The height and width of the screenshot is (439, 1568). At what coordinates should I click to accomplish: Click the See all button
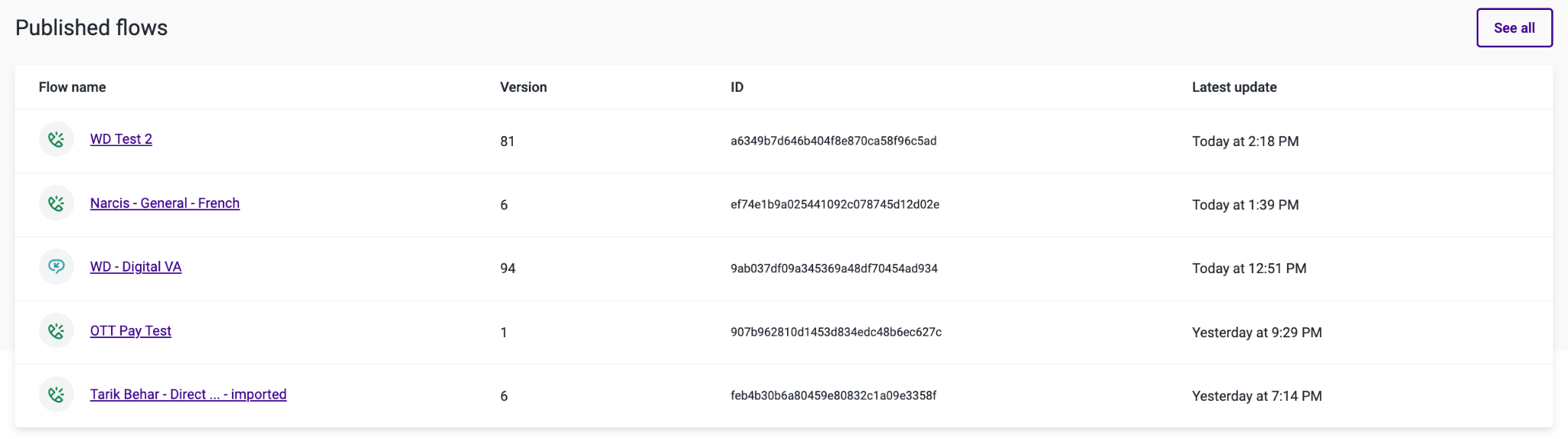click(1514, 28)
